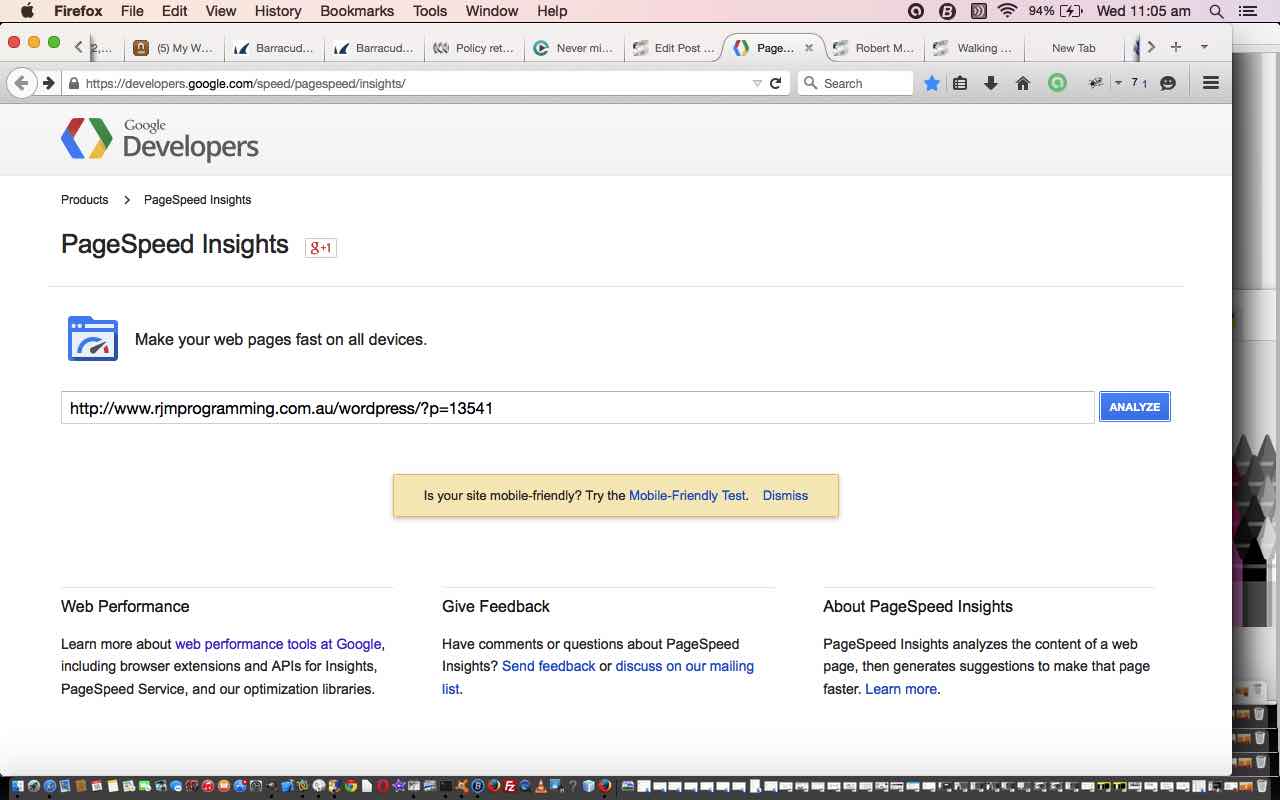The image size is (1280, 800).
Task: Open the Help menu
Action: (x=552, y=11)
